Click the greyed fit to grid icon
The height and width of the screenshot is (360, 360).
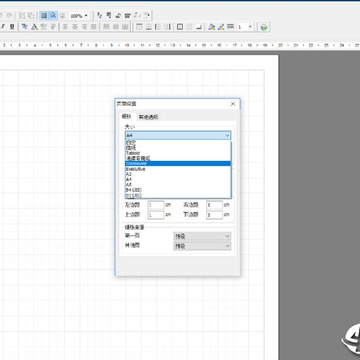coord(62,16)
